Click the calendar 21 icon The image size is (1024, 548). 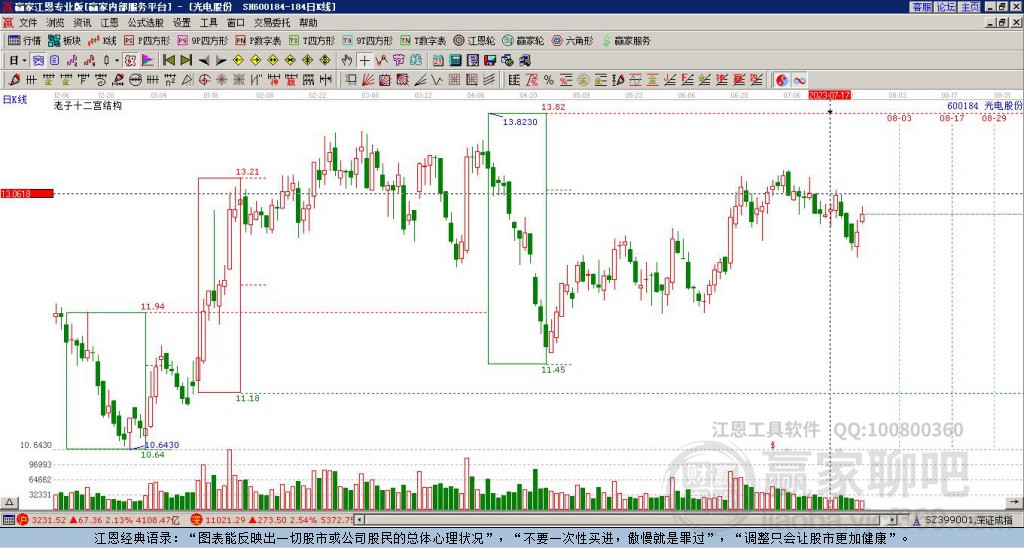[x=438, y=60]
